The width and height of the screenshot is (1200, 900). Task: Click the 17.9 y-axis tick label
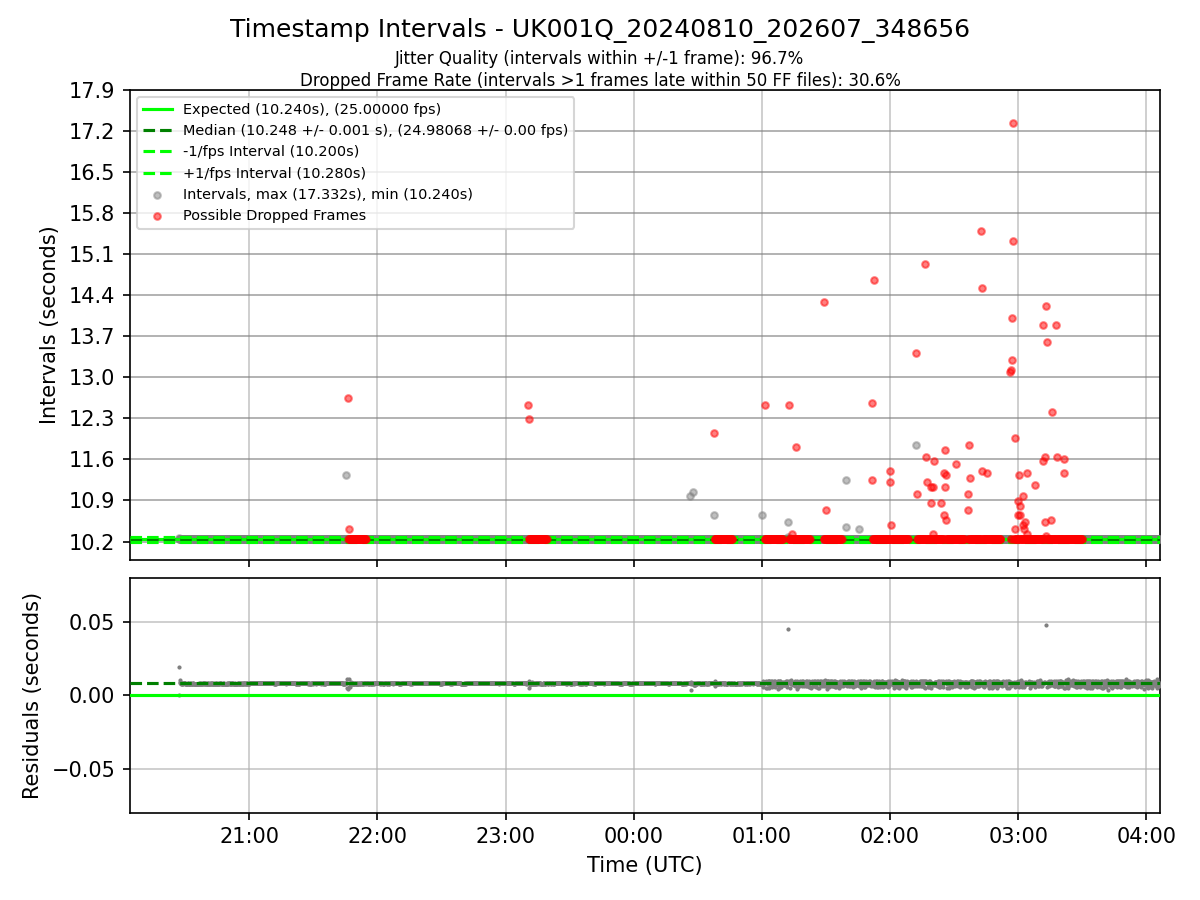95,91
